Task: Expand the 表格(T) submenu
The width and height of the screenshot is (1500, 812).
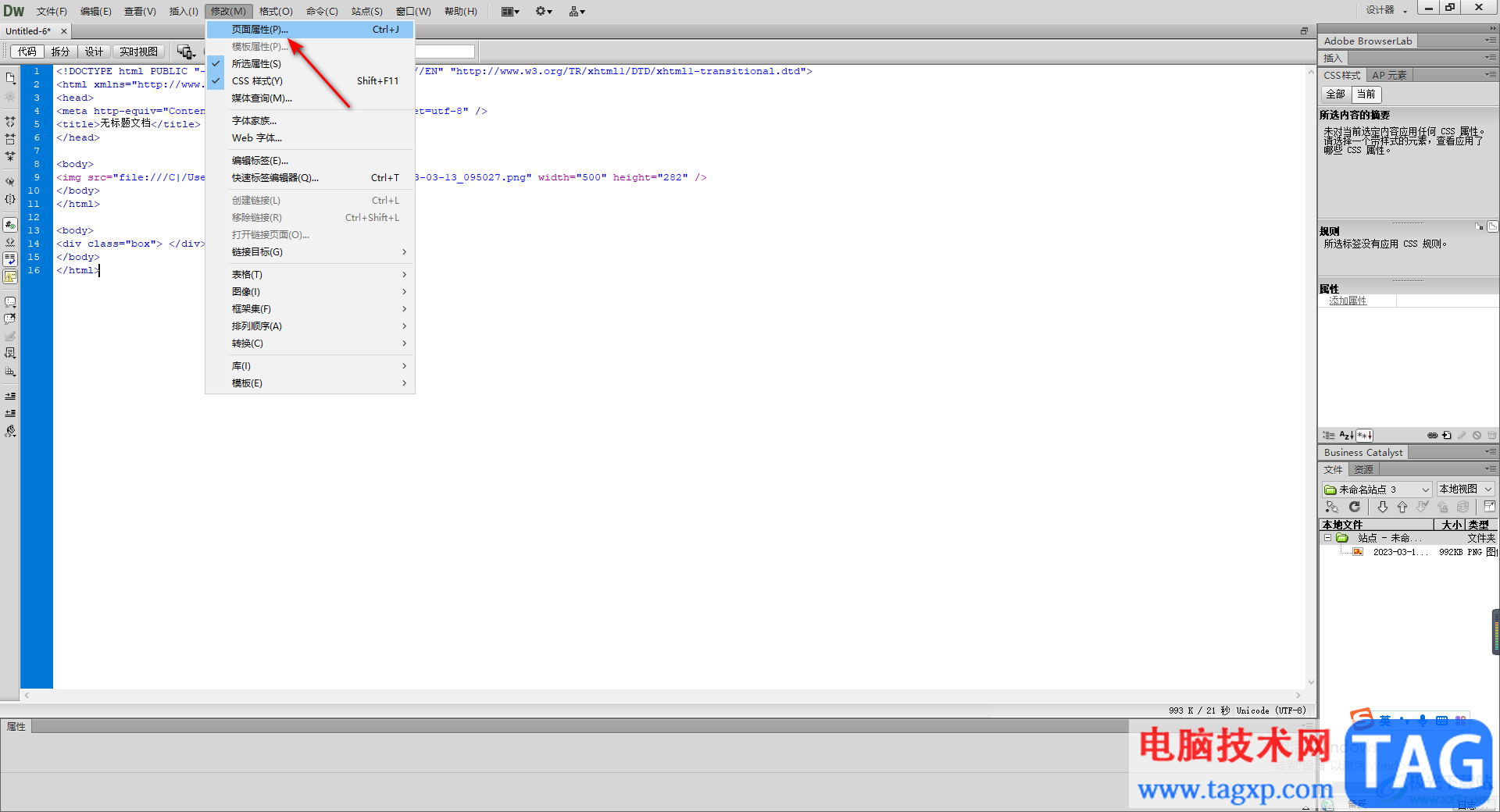Action: pos(310,275)
